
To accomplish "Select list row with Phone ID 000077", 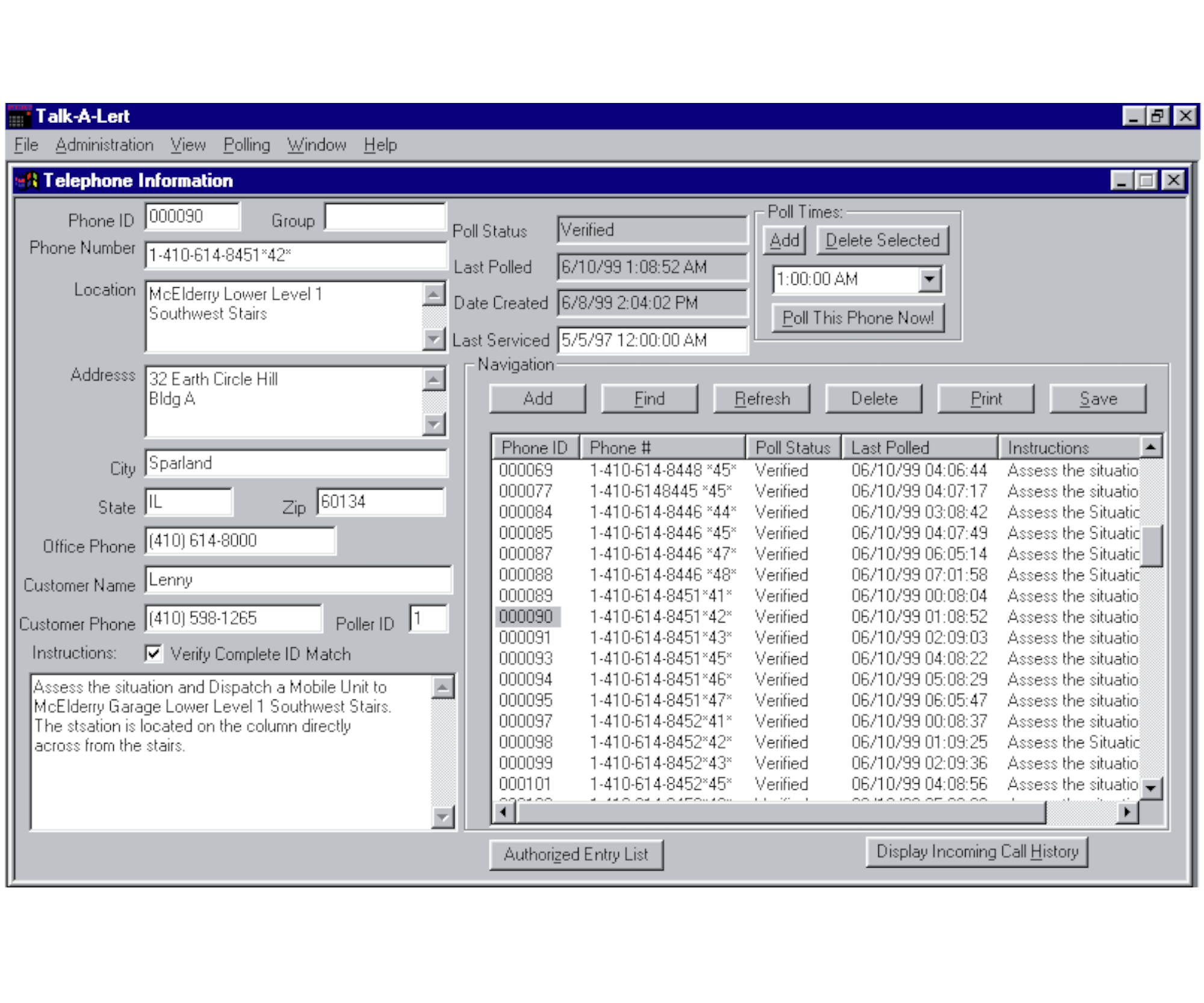I will (818, 491).
